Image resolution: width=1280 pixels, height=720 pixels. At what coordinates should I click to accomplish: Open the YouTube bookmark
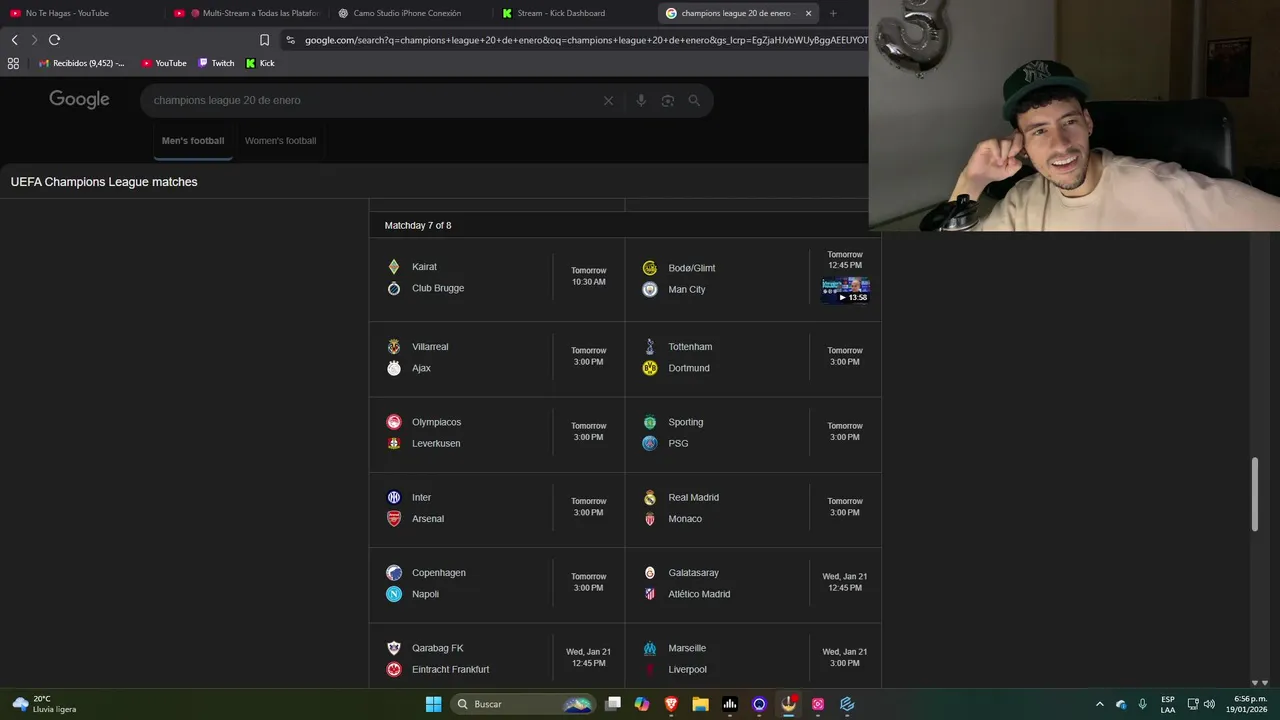point(164,63)
